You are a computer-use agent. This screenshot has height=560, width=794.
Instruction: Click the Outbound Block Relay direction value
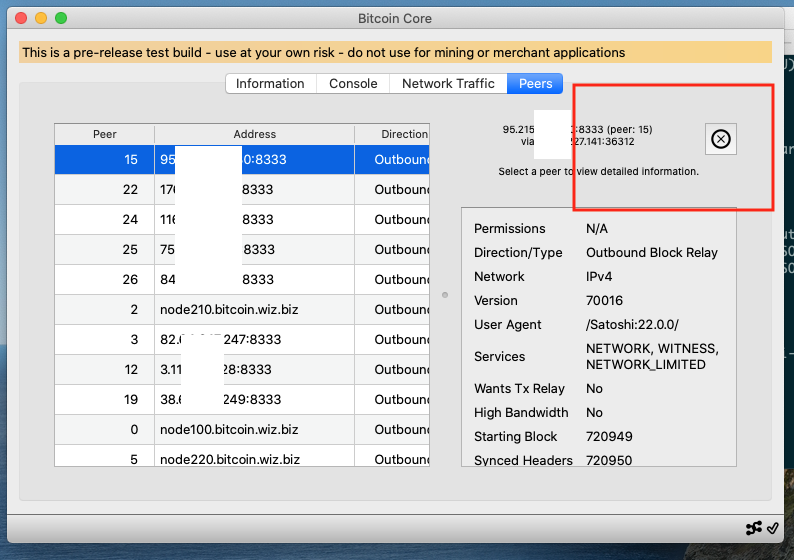coord(652,253)
